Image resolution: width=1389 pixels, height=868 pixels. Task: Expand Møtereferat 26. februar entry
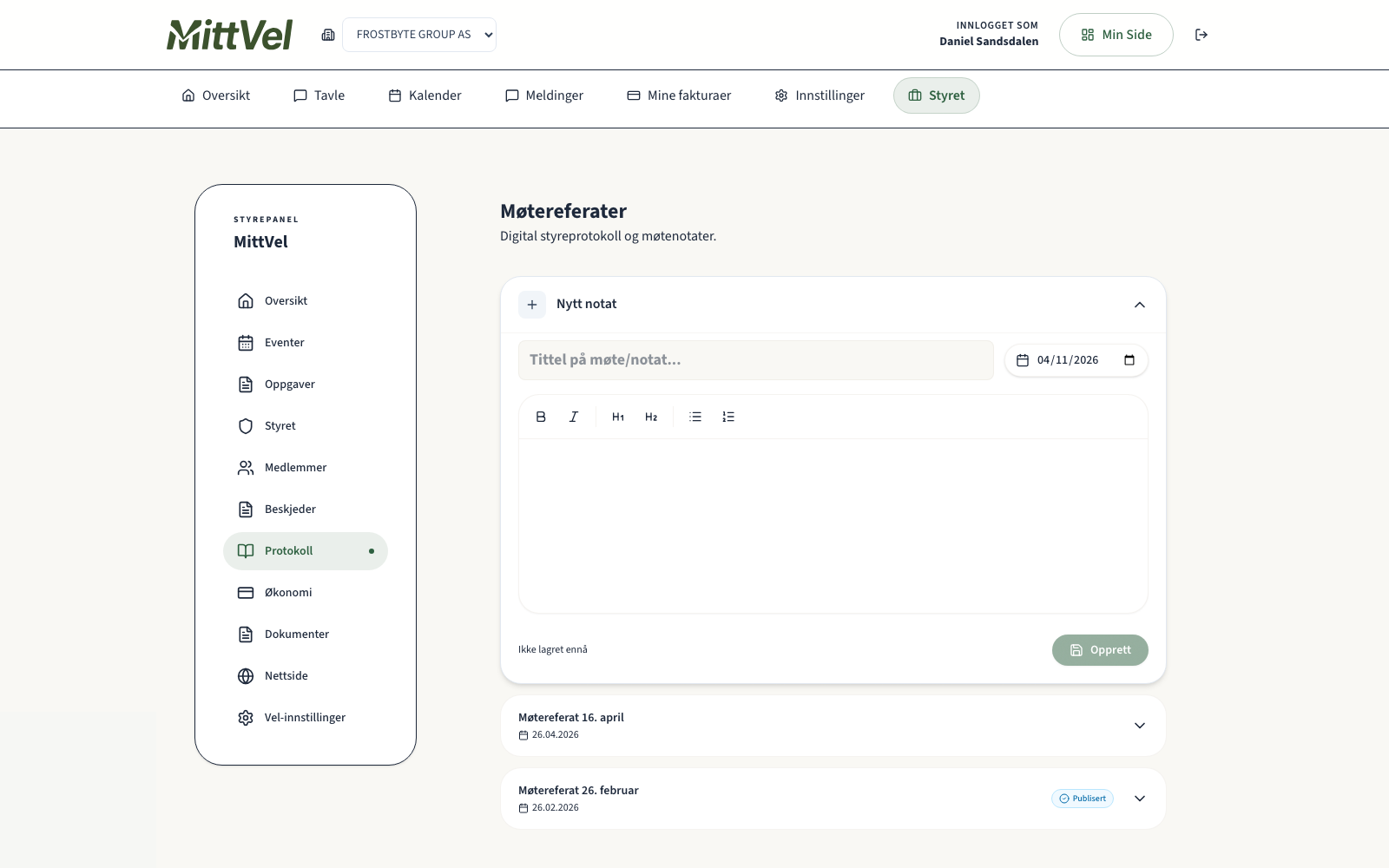point(1140,799)
